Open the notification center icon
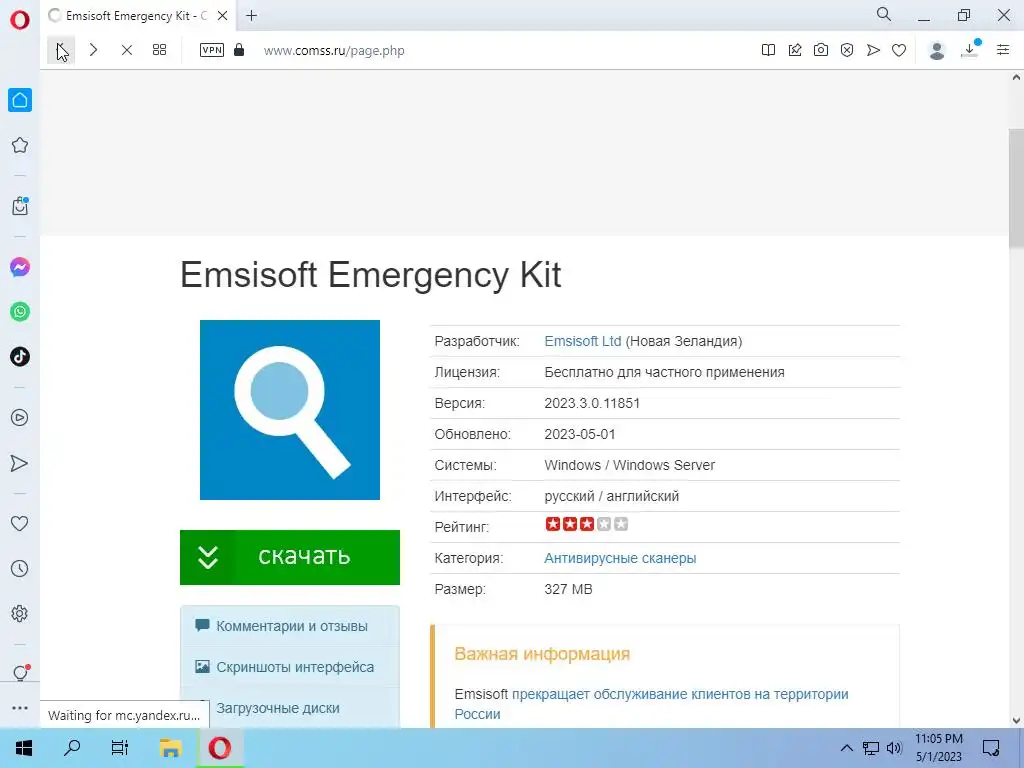This screenshot has width=1024, height=768. [x=991, y=748]
